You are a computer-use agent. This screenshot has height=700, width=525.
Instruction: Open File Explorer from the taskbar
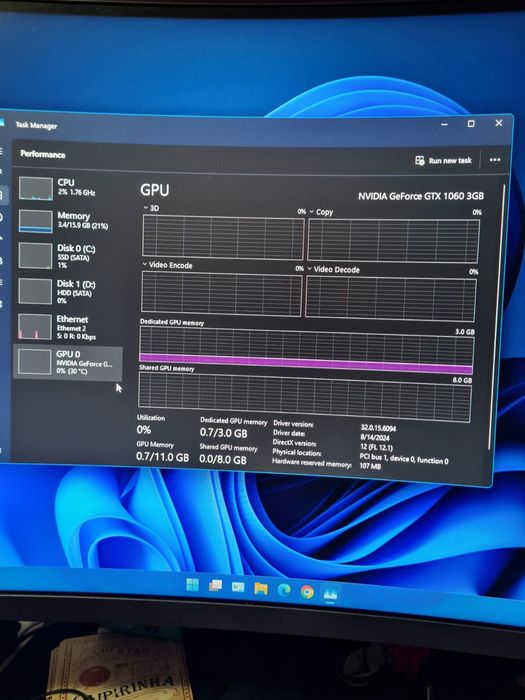pyautogui.click(x=261, y=588)
